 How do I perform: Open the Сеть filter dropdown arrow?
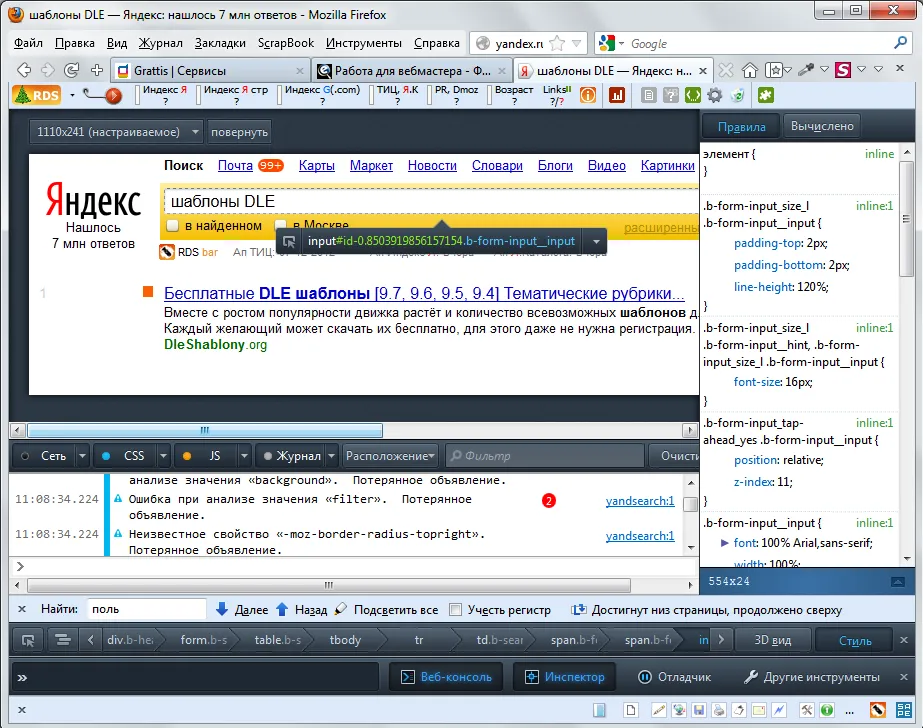click(82, 456)
